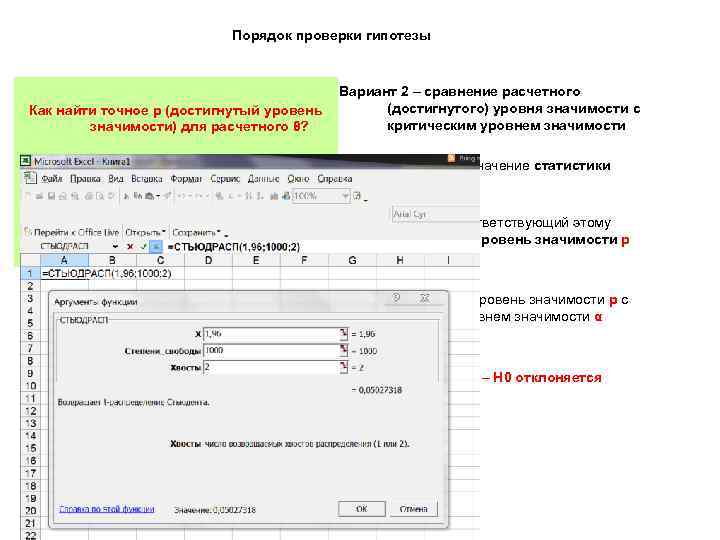Click the Chart Wizard toolbar icon

pyautogui.click(x=275, y=196)
